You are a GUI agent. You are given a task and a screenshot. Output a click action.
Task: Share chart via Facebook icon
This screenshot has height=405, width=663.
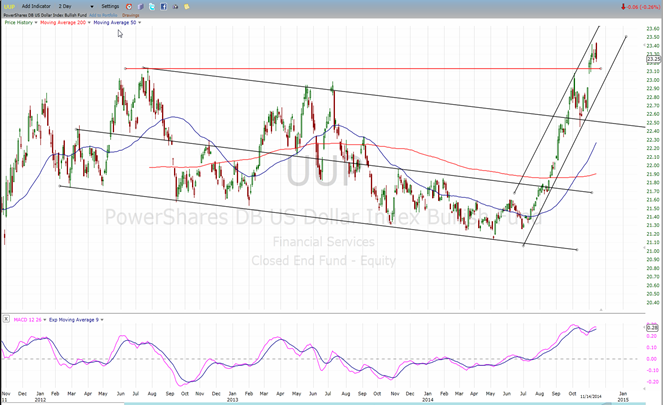pyautogui.click(x=164, y=7)
